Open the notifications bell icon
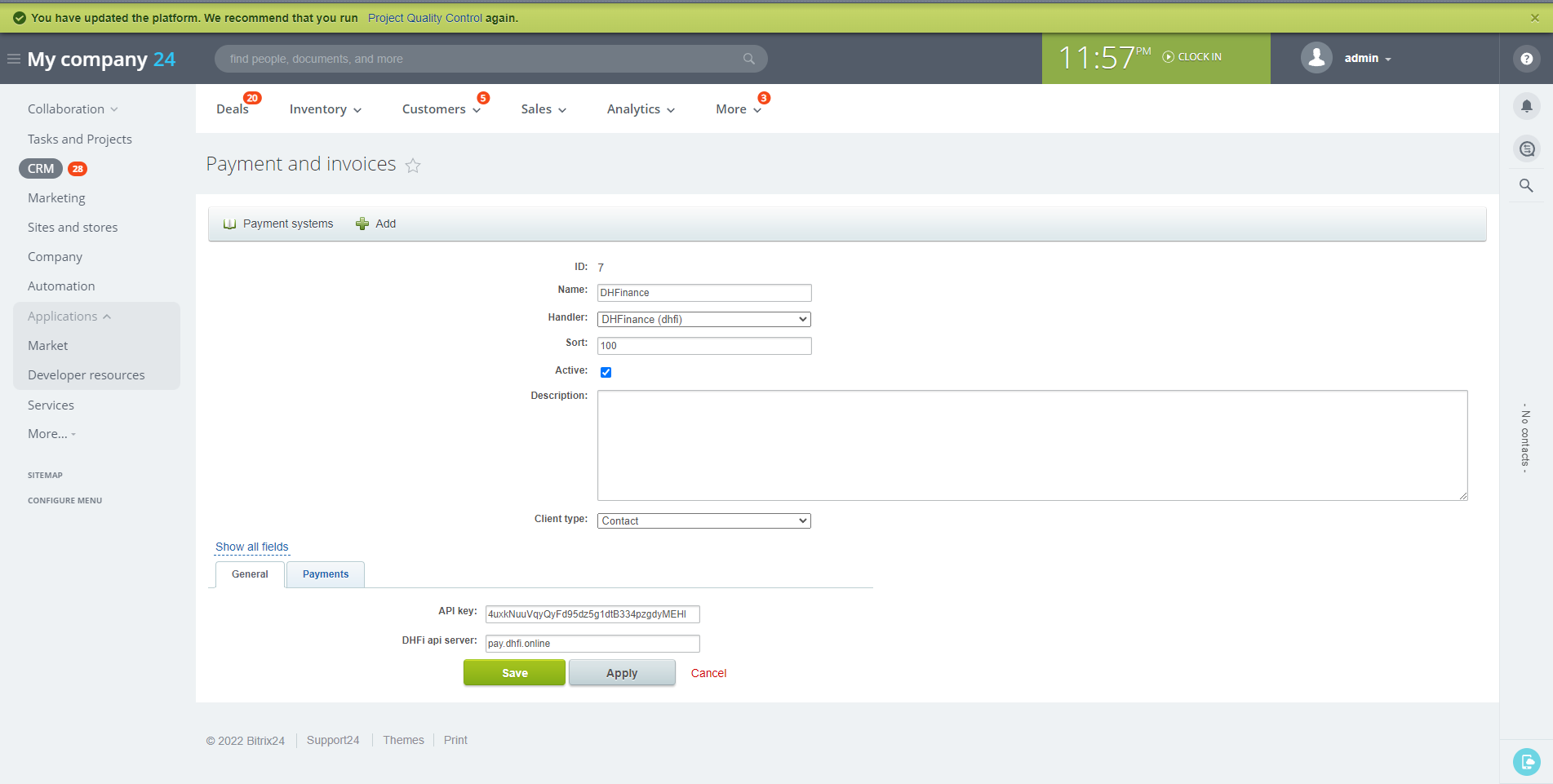 [x=1526, y=106]
